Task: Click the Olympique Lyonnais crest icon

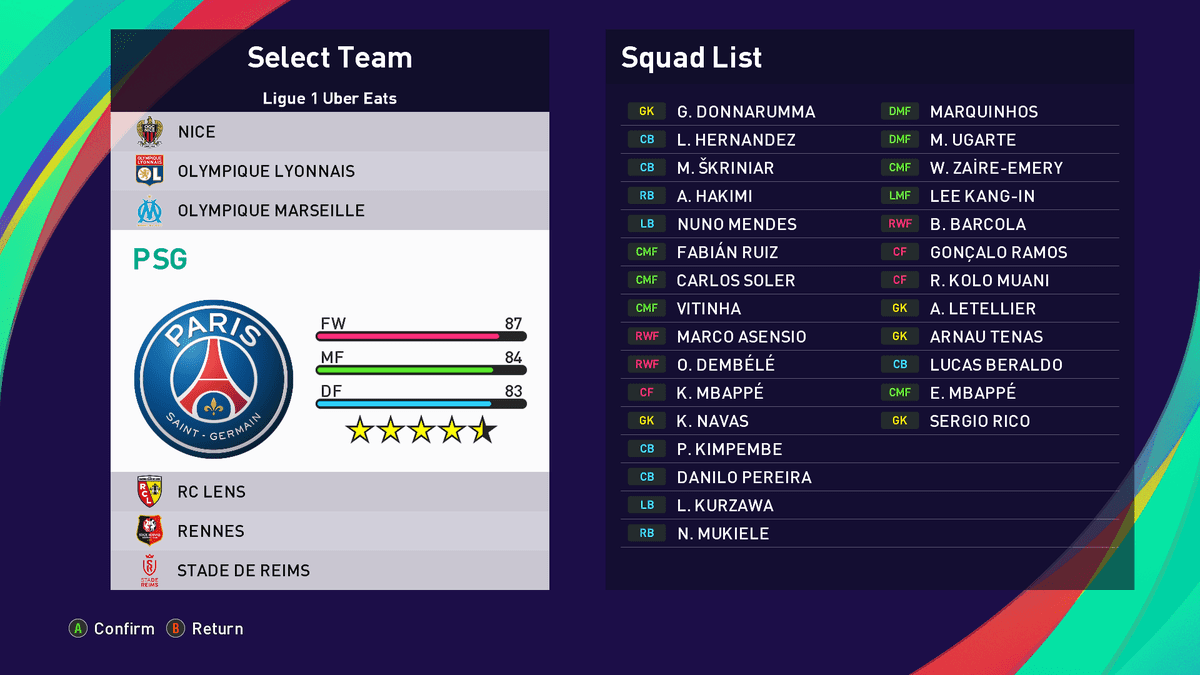Action: (x=149, y=171)
